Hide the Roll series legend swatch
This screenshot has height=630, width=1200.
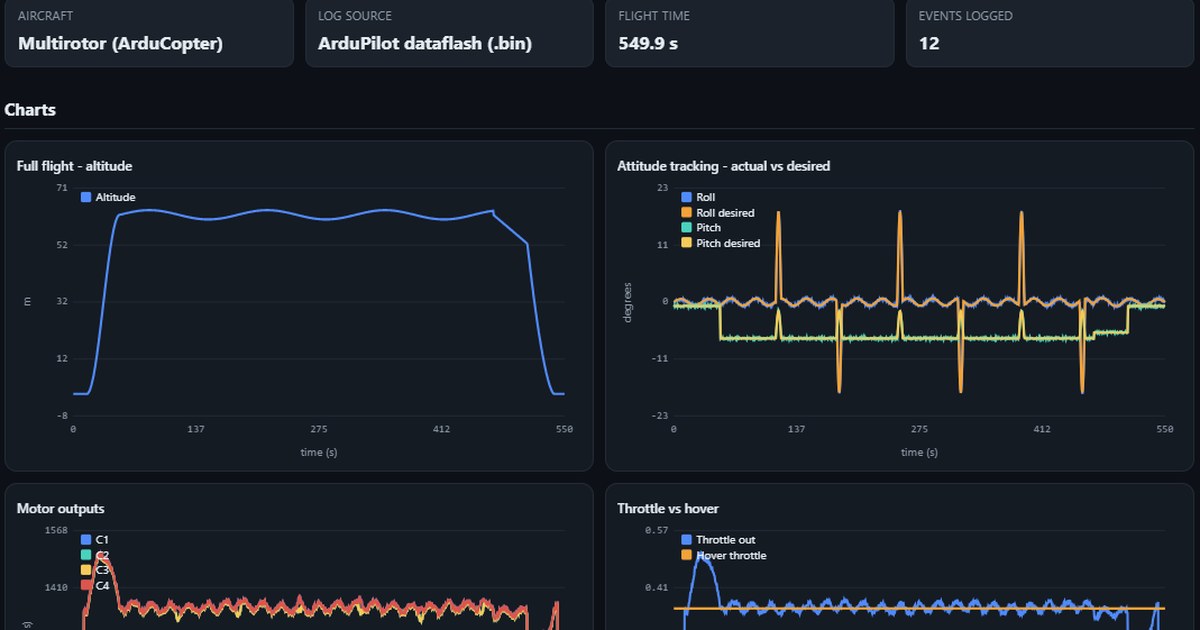point(686,197)
